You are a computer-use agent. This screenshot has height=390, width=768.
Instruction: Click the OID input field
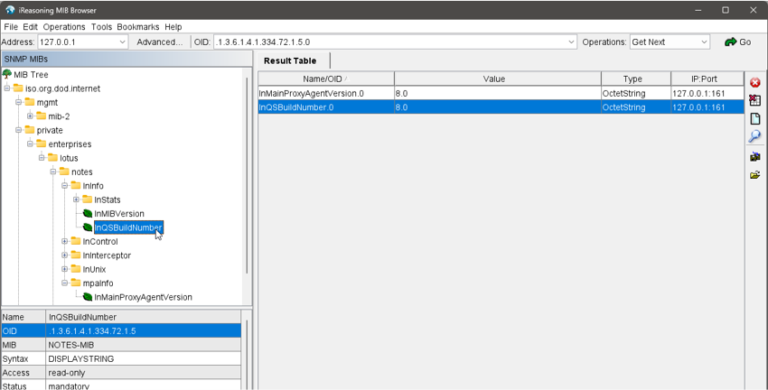coord(390,42)
